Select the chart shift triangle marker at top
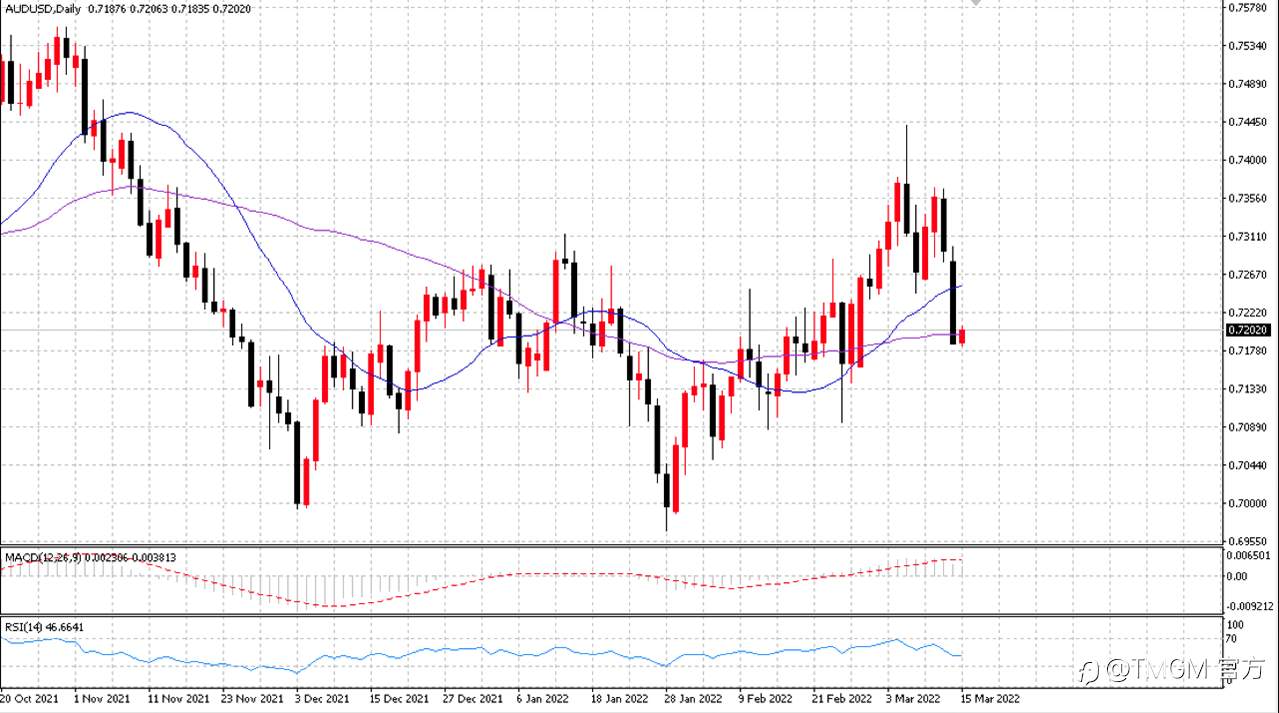This screenshot has height=713, width=1279. (978, 4)
